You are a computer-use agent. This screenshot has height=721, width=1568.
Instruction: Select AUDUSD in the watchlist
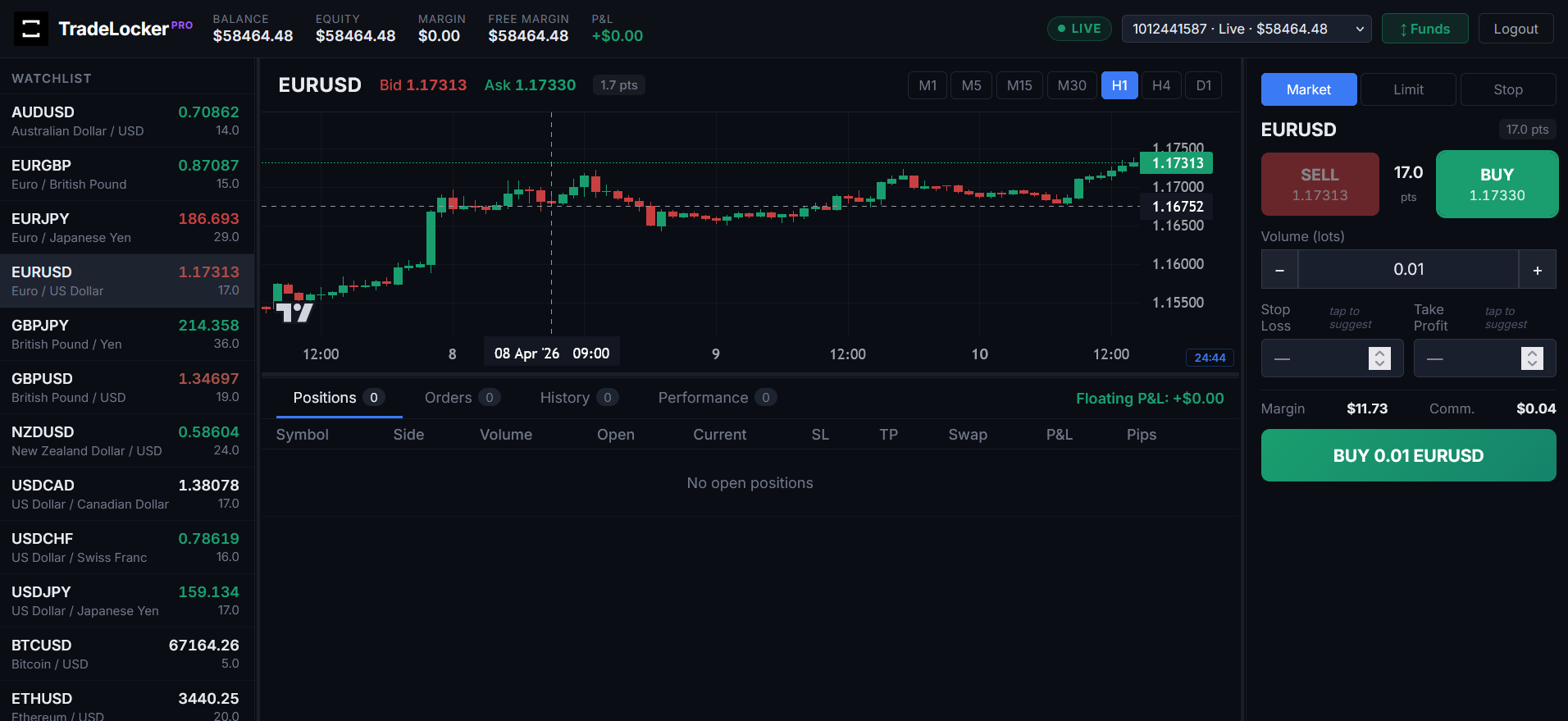tap(127, 121)
